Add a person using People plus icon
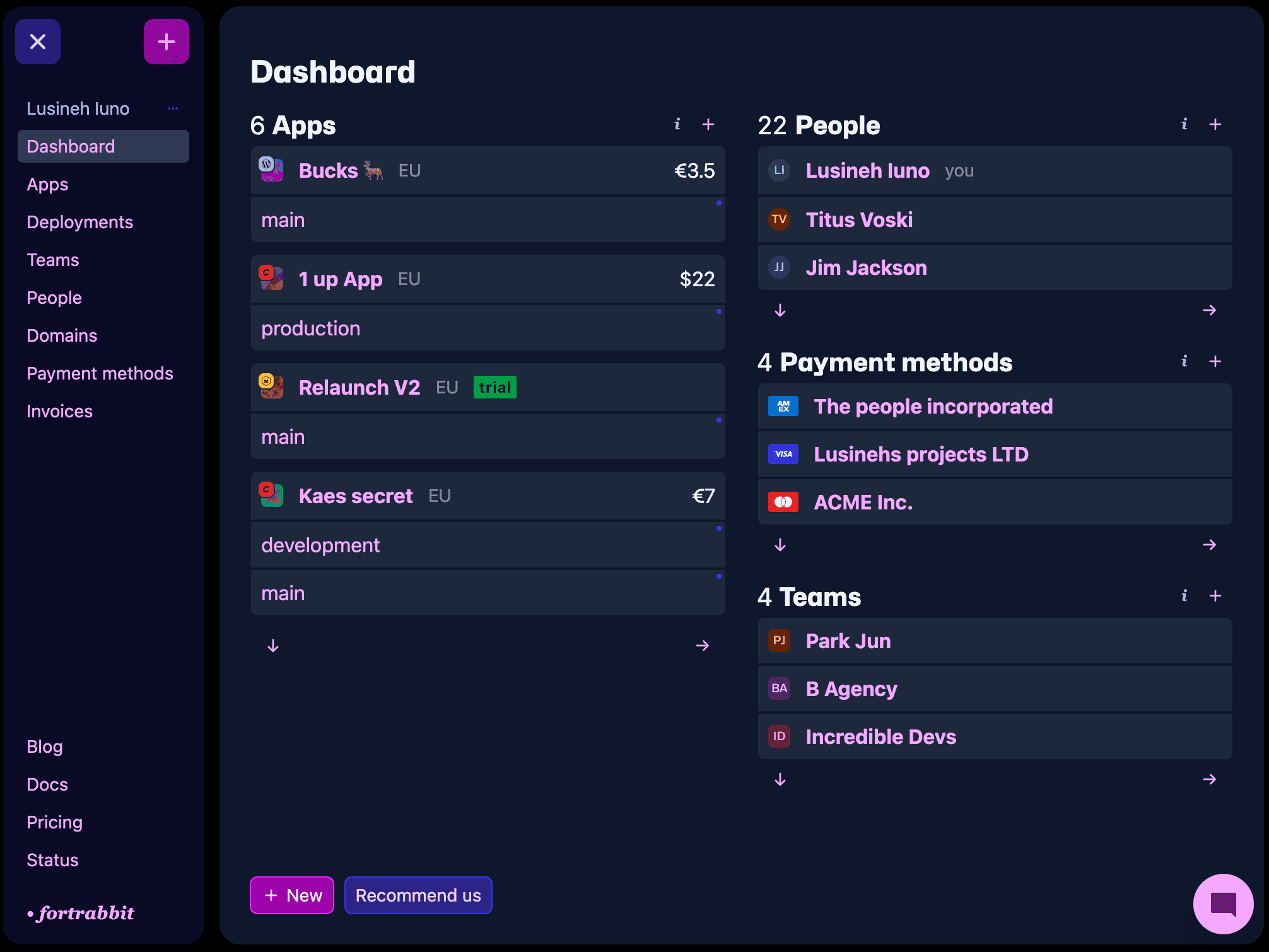The width and height of the screenshot is (1269, 952). tap(1215, 124)
